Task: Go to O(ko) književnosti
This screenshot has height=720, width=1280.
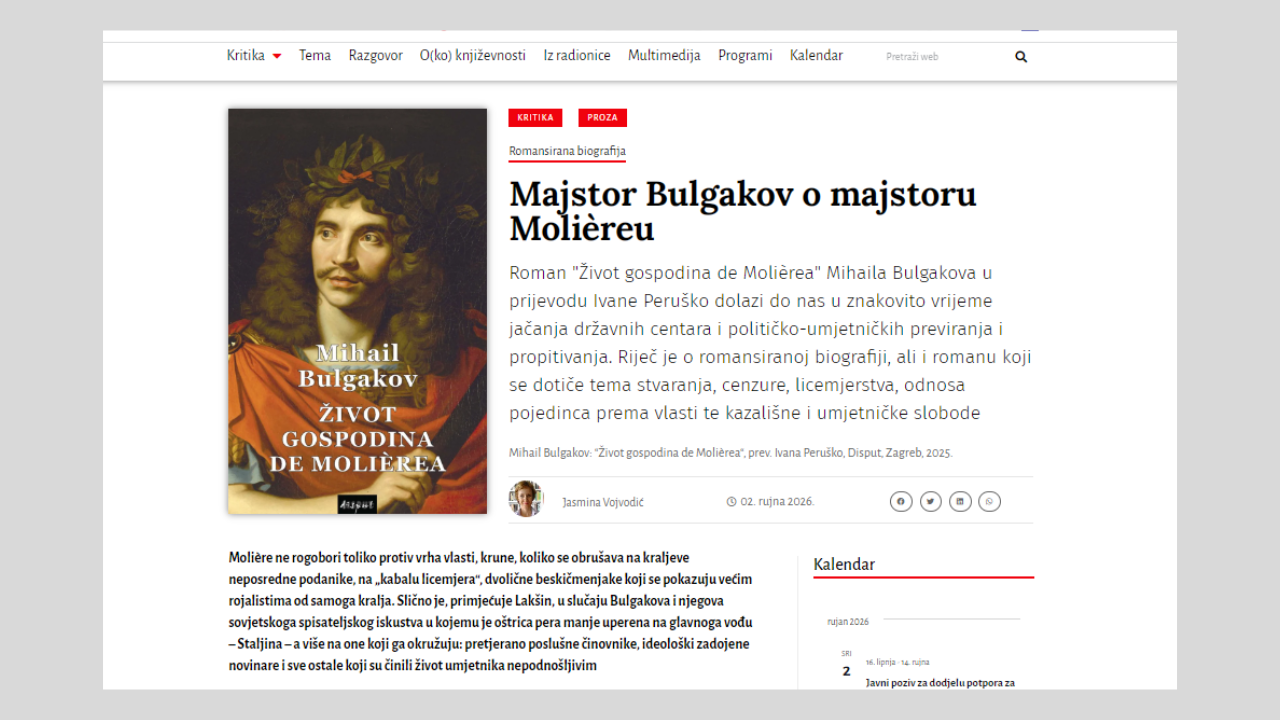Action: click(472, 56)
